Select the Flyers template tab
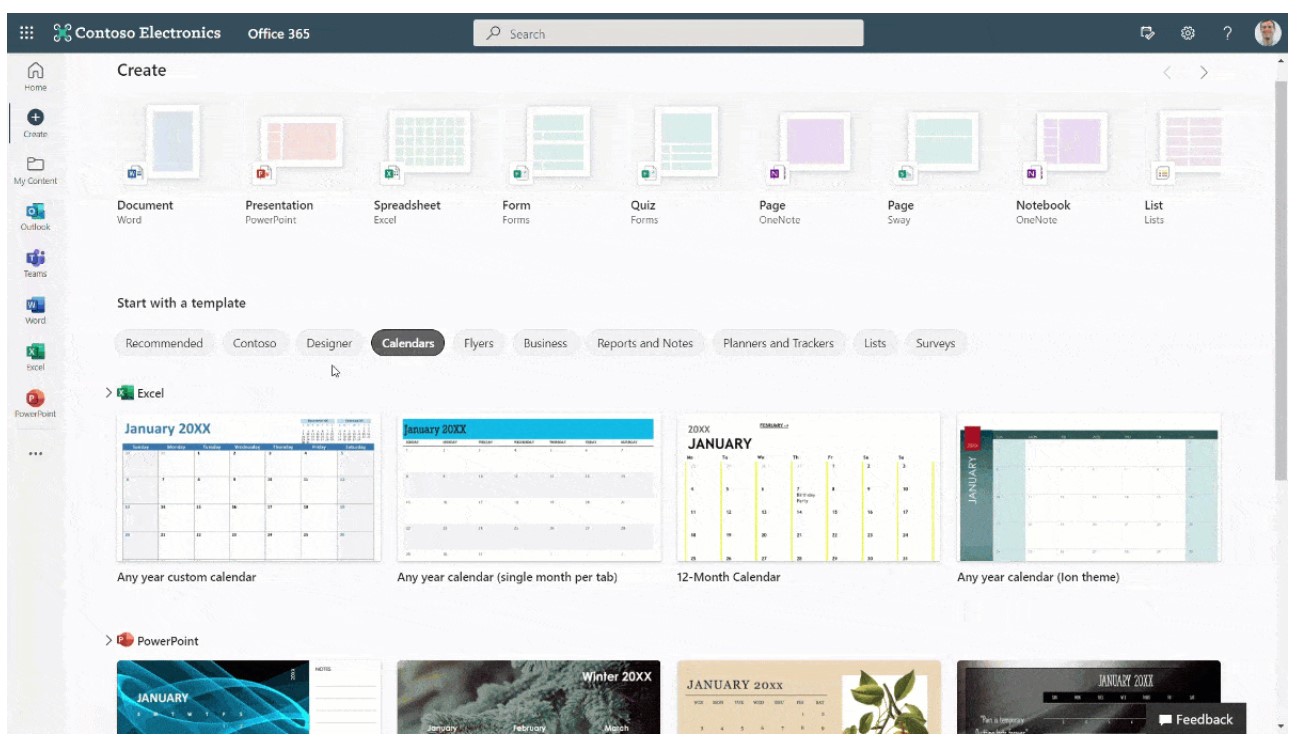1297x750 pixels. [x=479, y=343]
